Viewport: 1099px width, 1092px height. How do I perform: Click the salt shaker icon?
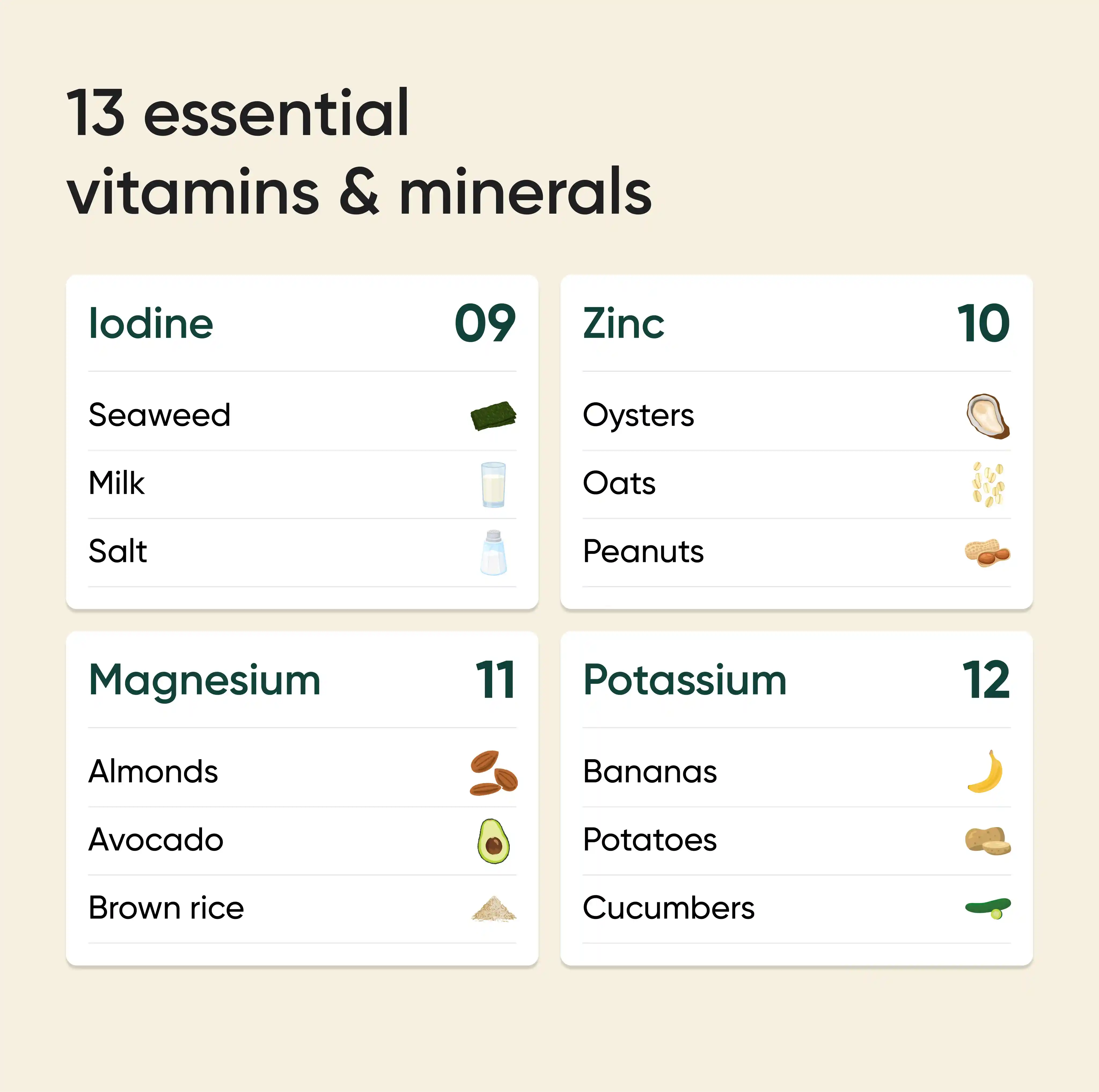tap(493, 553)
